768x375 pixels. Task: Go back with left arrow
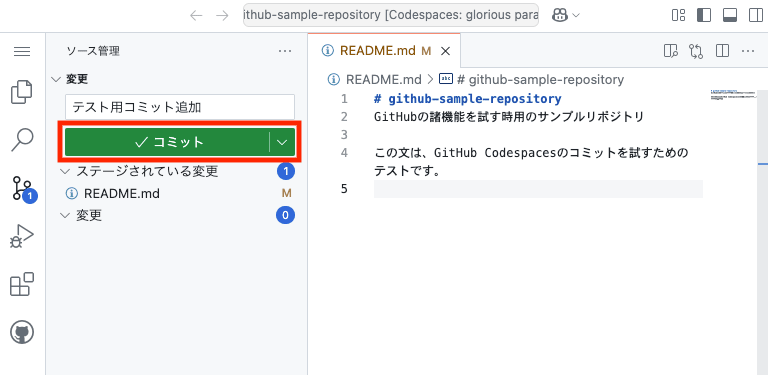tap(196, 16)
